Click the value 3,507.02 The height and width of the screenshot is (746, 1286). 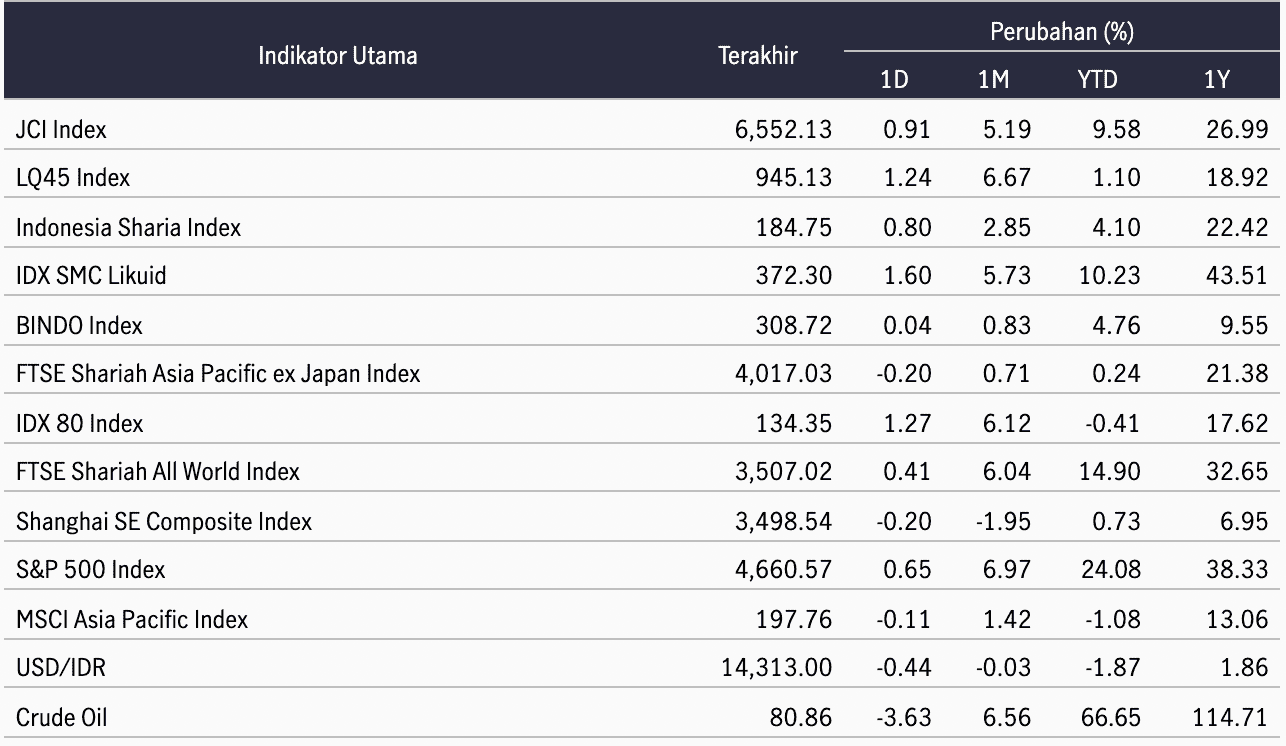click(x=784, y=471)
